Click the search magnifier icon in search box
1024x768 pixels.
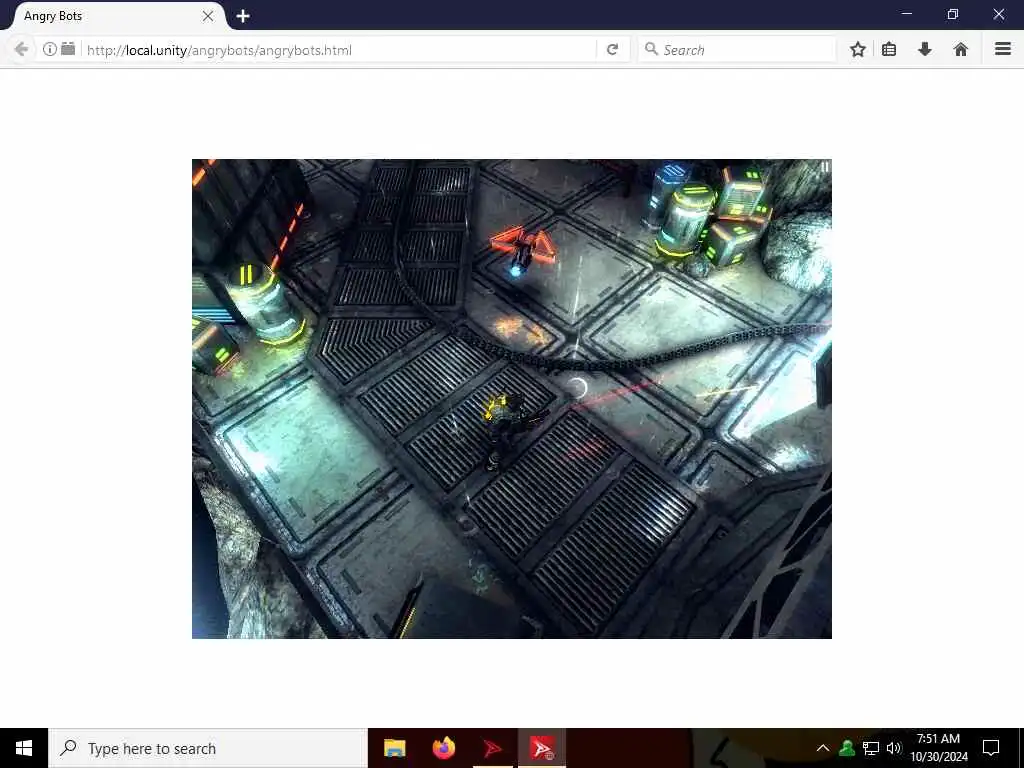(651, 49)
